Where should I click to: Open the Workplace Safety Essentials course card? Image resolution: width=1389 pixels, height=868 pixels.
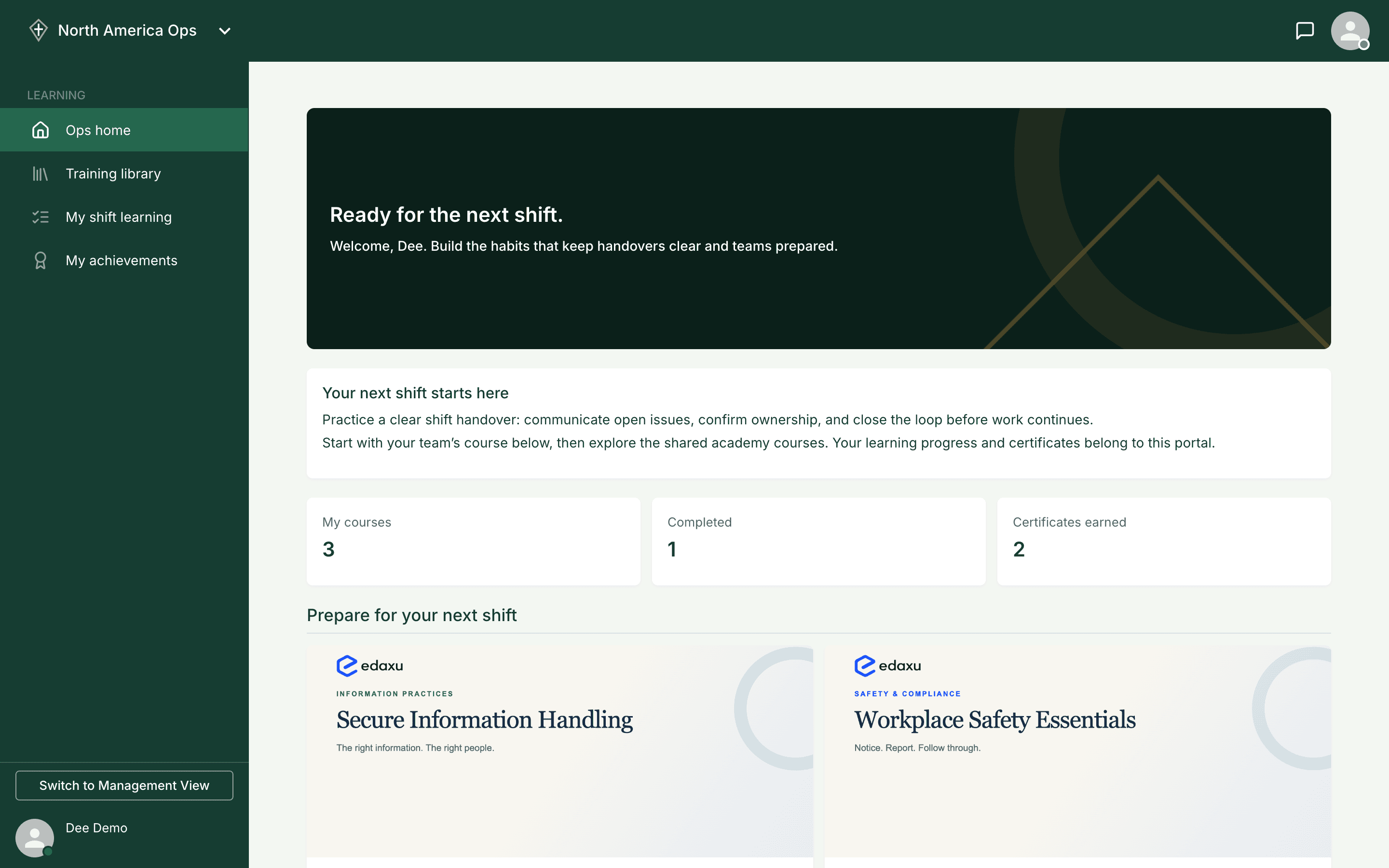(x=1078, y=757)
